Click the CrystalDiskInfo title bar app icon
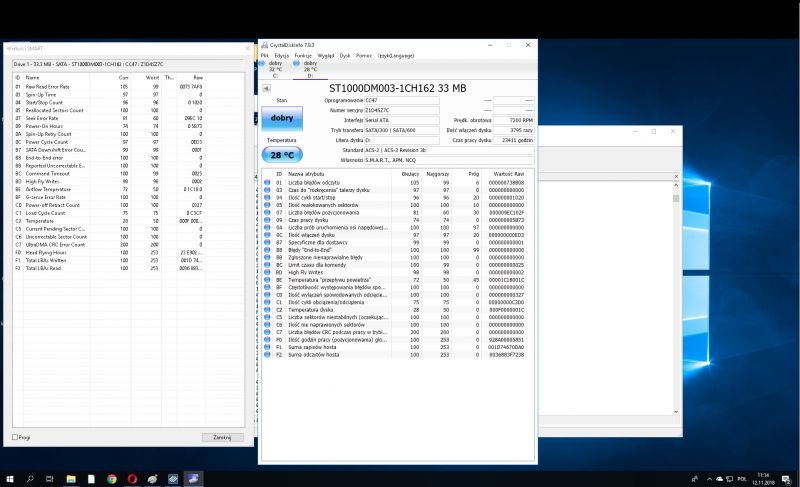The image size is (800, 487). click(265, 45)
